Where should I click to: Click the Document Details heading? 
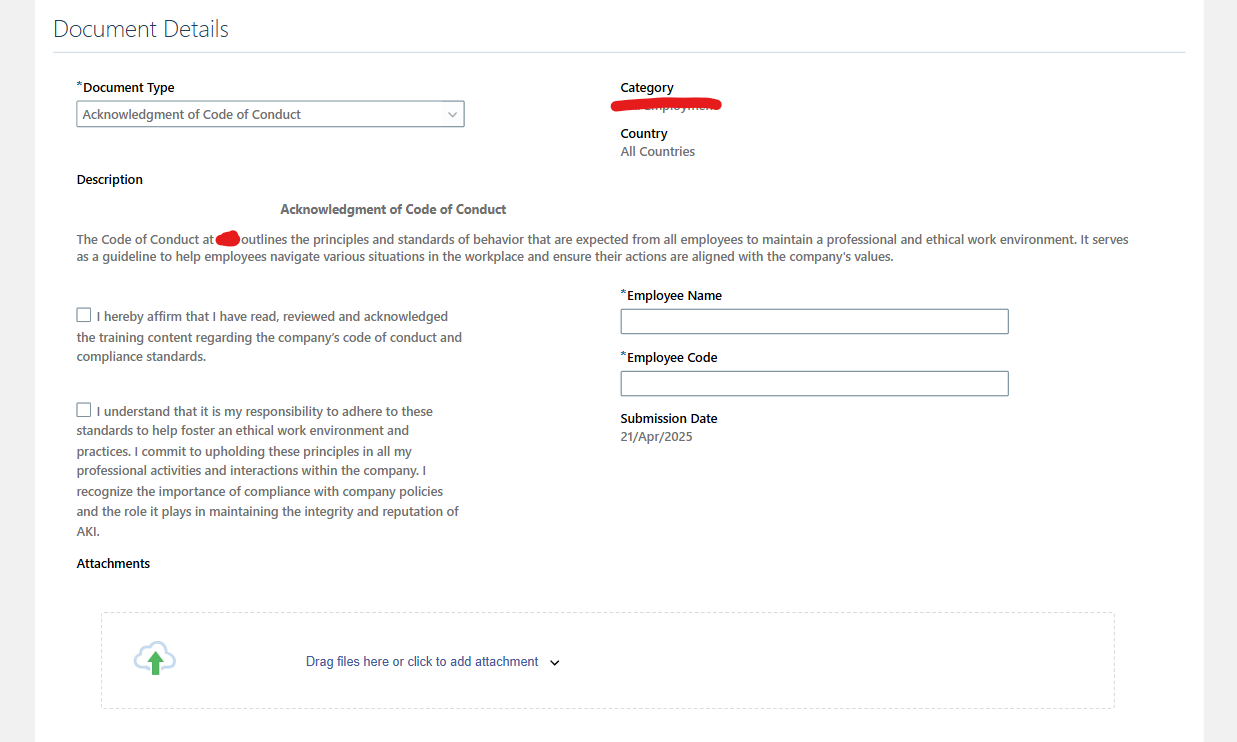140,29
